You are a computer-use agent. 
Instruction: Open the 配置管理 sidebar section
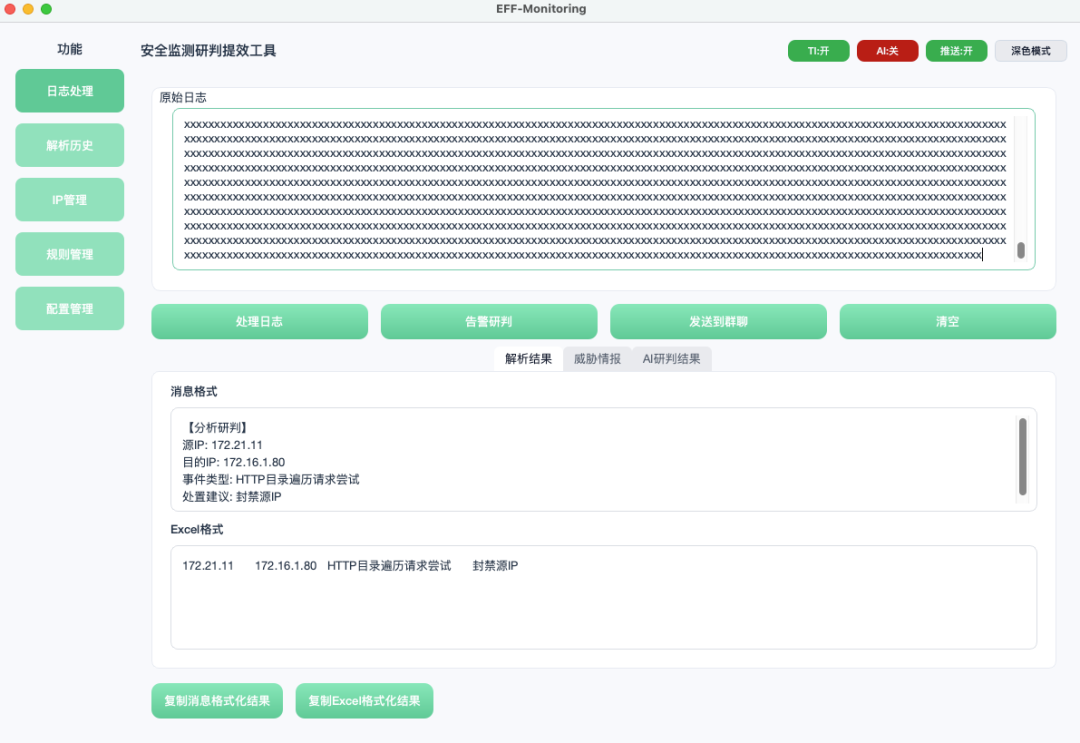click(70, 308)
